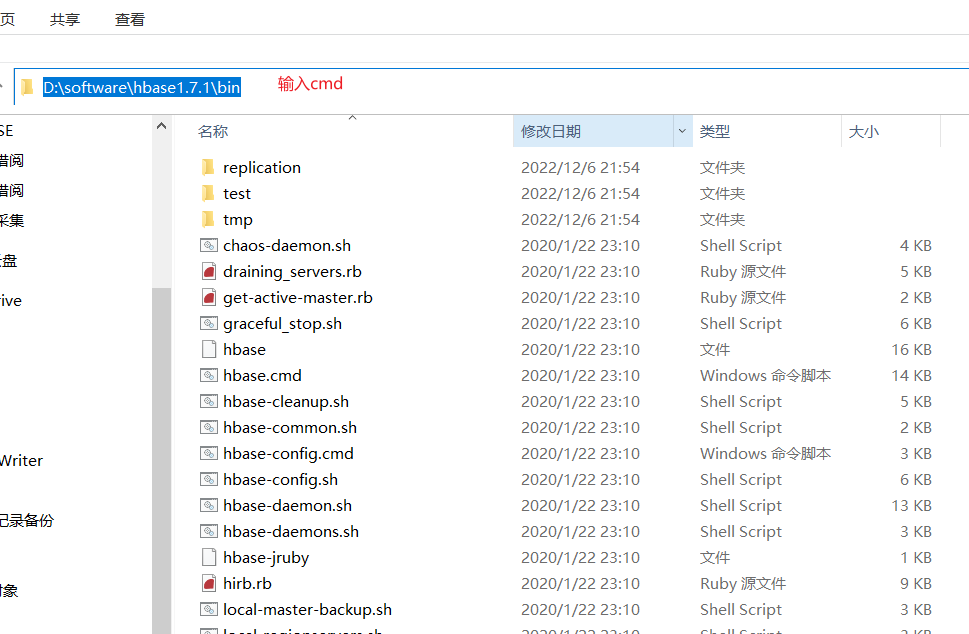Select the file named hbase-config.cmd
Screen dimensions: 969x634
coord(289,454)
